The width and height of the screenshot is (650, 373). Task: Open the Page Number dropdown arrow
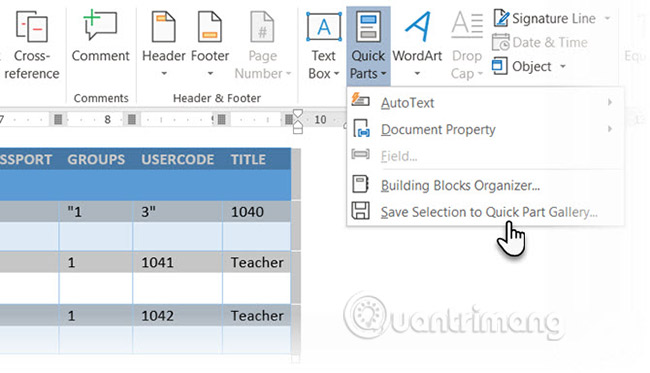(x=288, y=74)
